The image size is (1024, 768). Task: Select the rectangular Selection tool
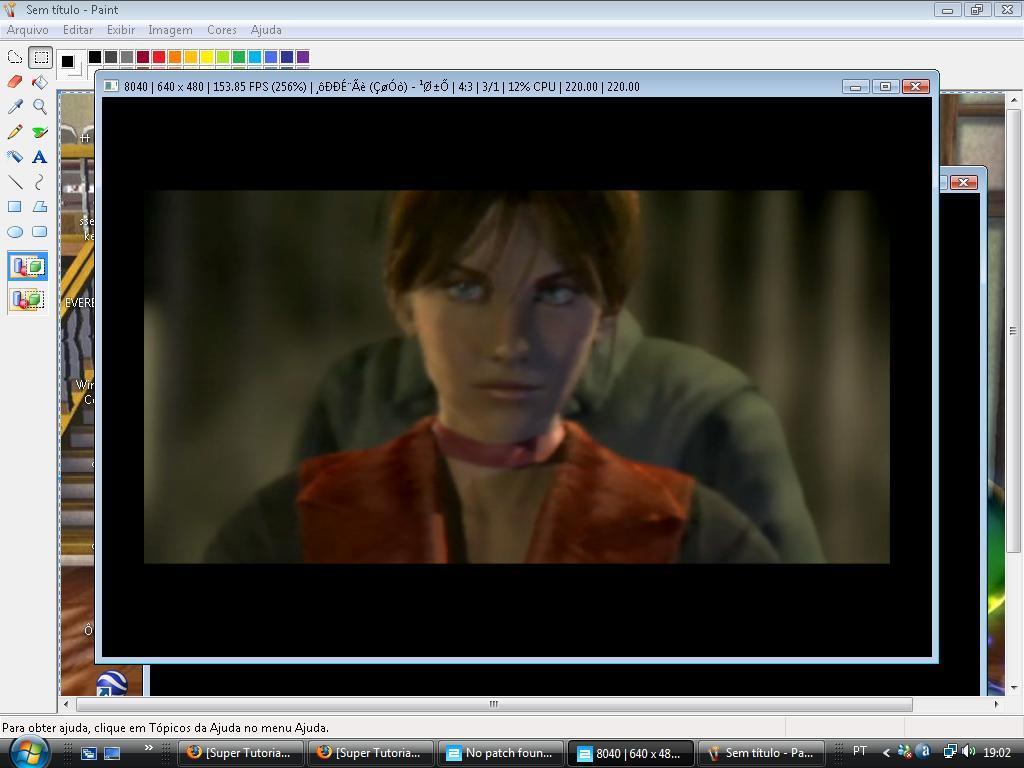(40, 57)
